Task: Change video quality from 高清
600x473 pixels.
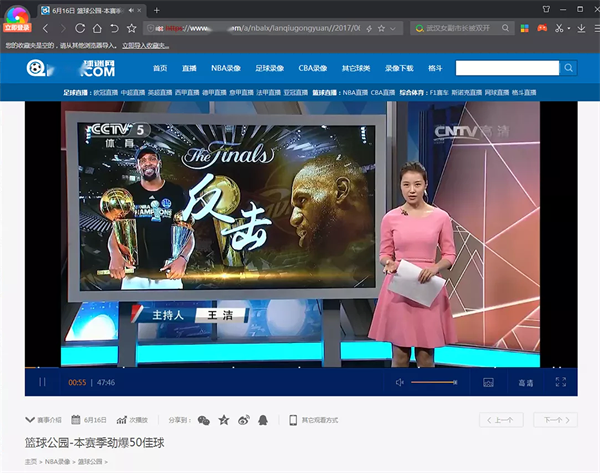Action: [526, 383]
